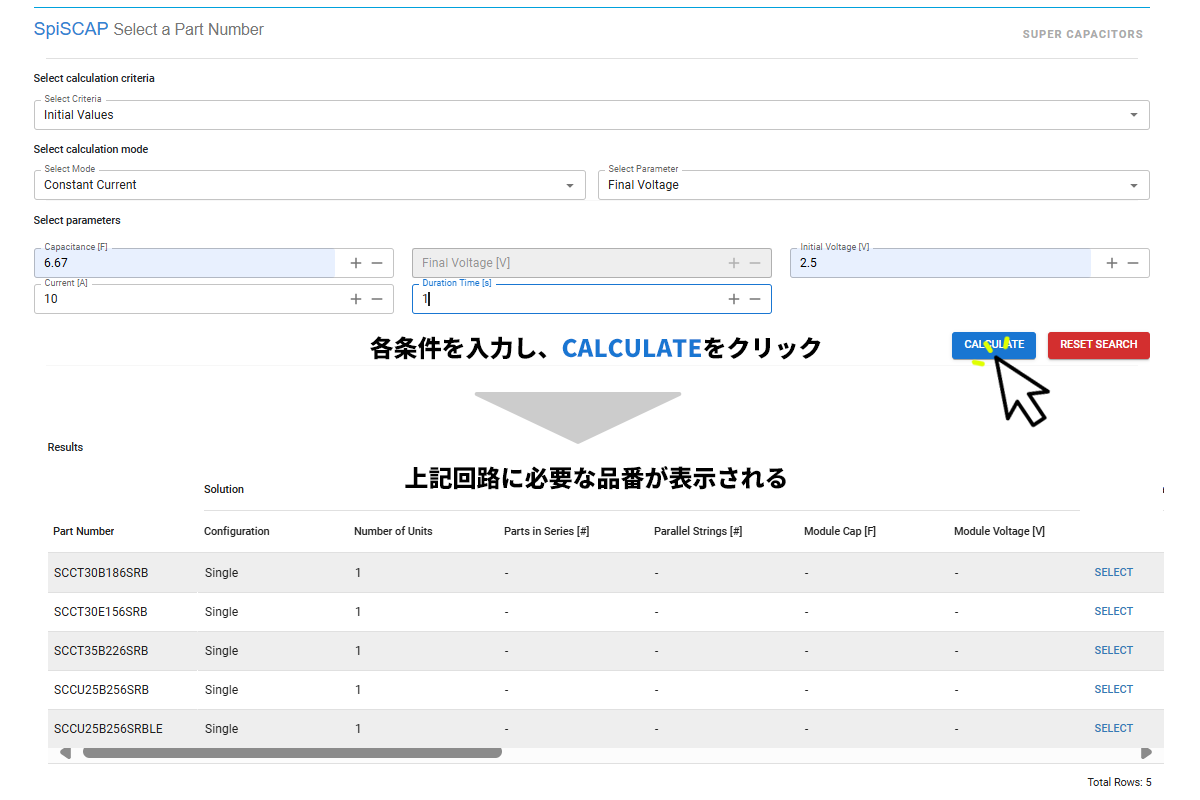Click the Module Cap [F] column header
This screenshot has height=800, width=1200.
[x=840, y=531]
